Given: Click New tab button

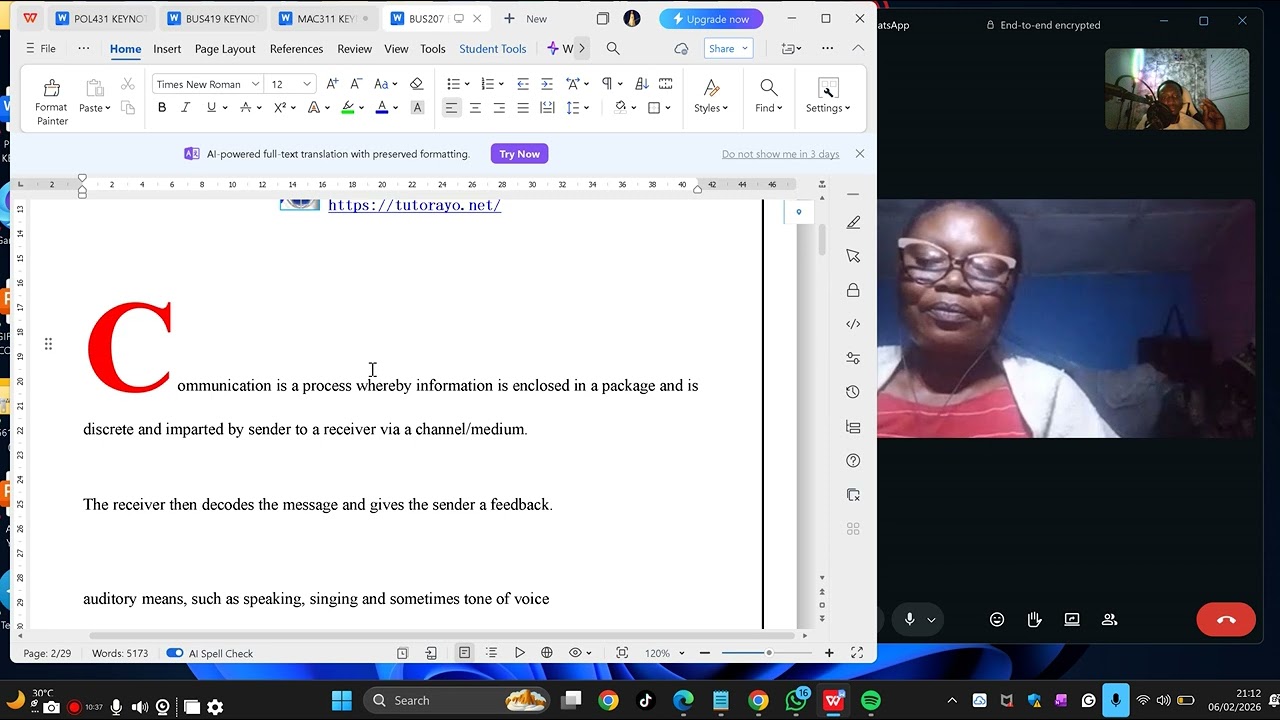Looking at the screenshot, I should tap(526, 18).
